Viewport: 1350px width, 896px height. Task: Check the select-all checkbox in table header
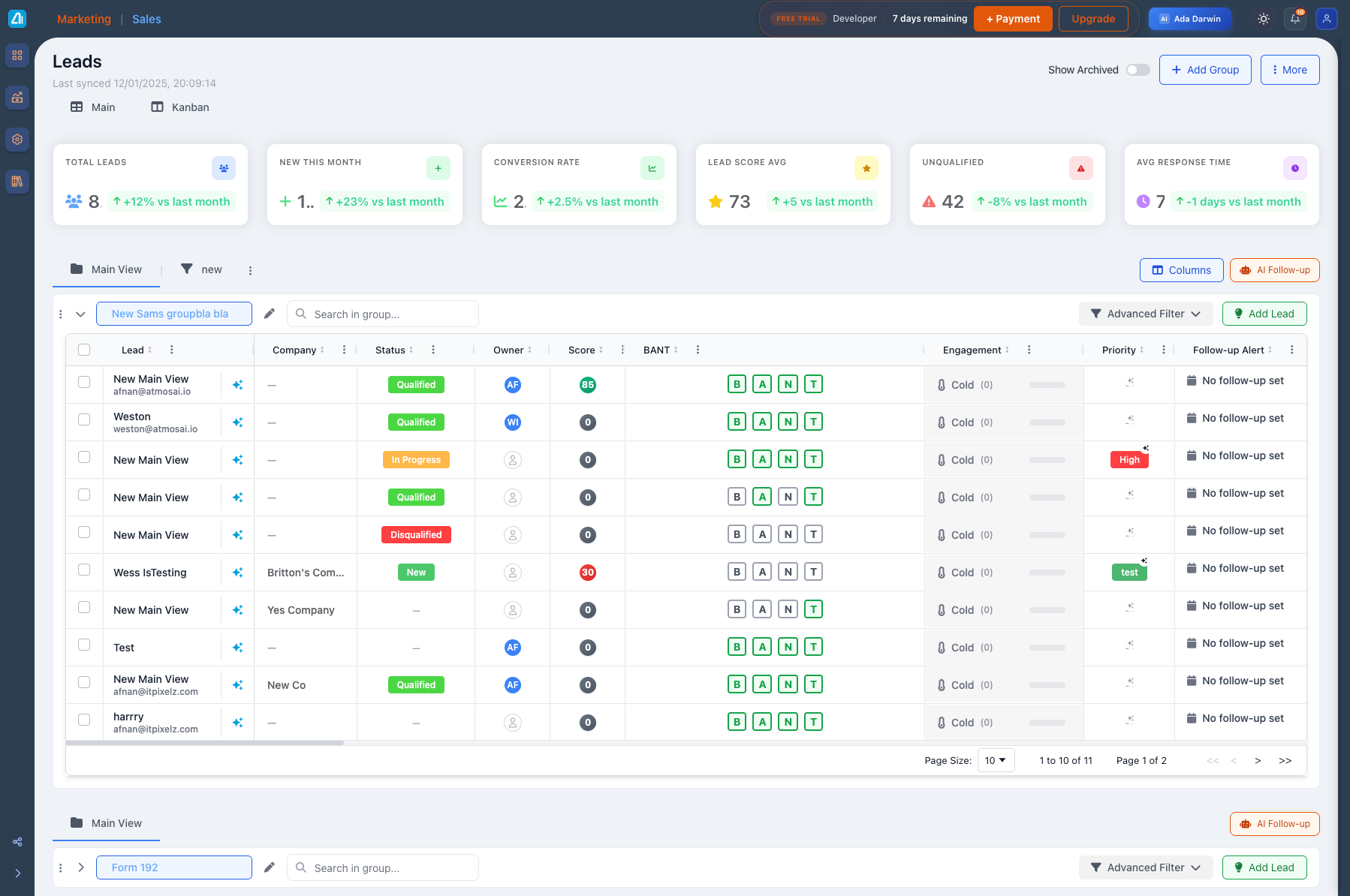84,350
